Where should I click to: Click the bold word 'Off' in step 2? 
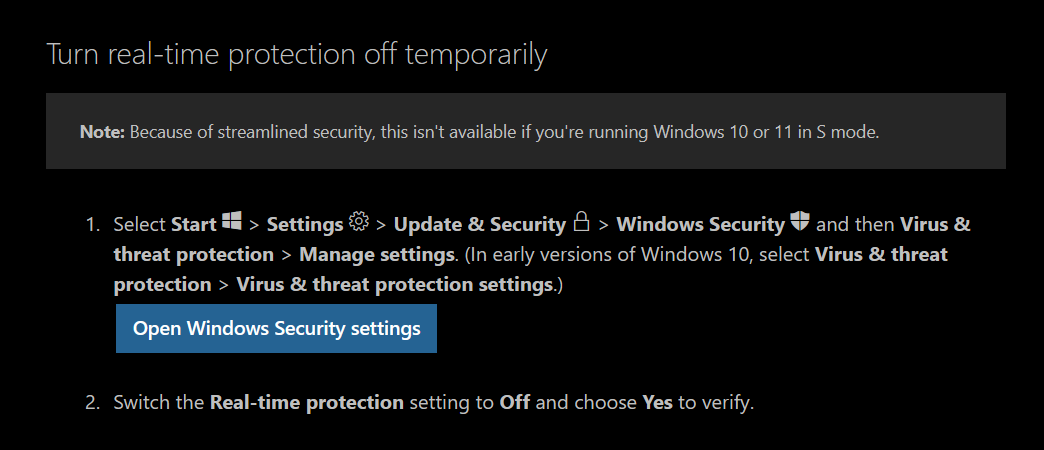(x=515, y=403)
